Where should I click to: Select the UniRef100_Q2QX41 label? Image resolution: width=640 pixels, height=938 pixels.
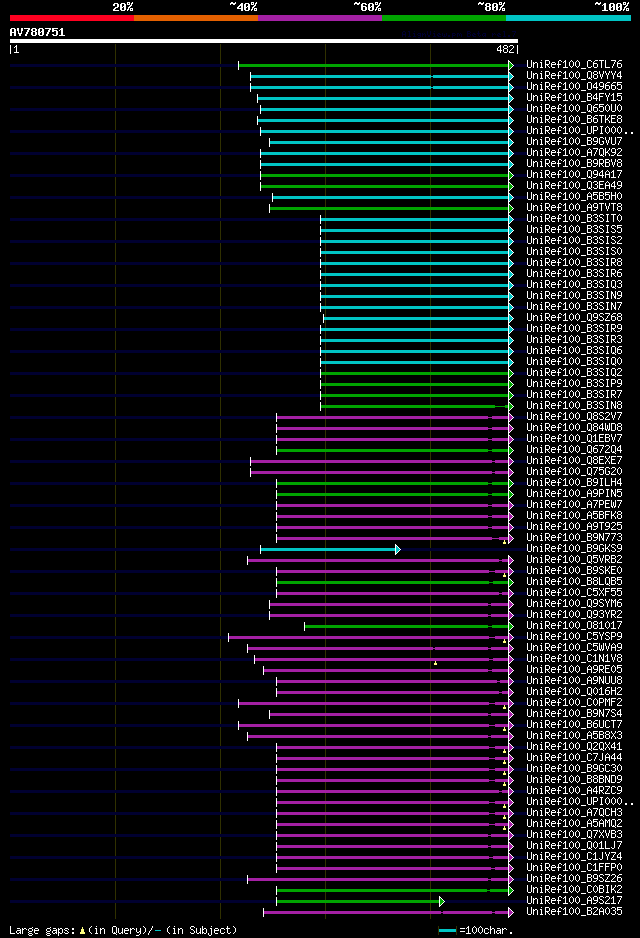coord(574,747)
